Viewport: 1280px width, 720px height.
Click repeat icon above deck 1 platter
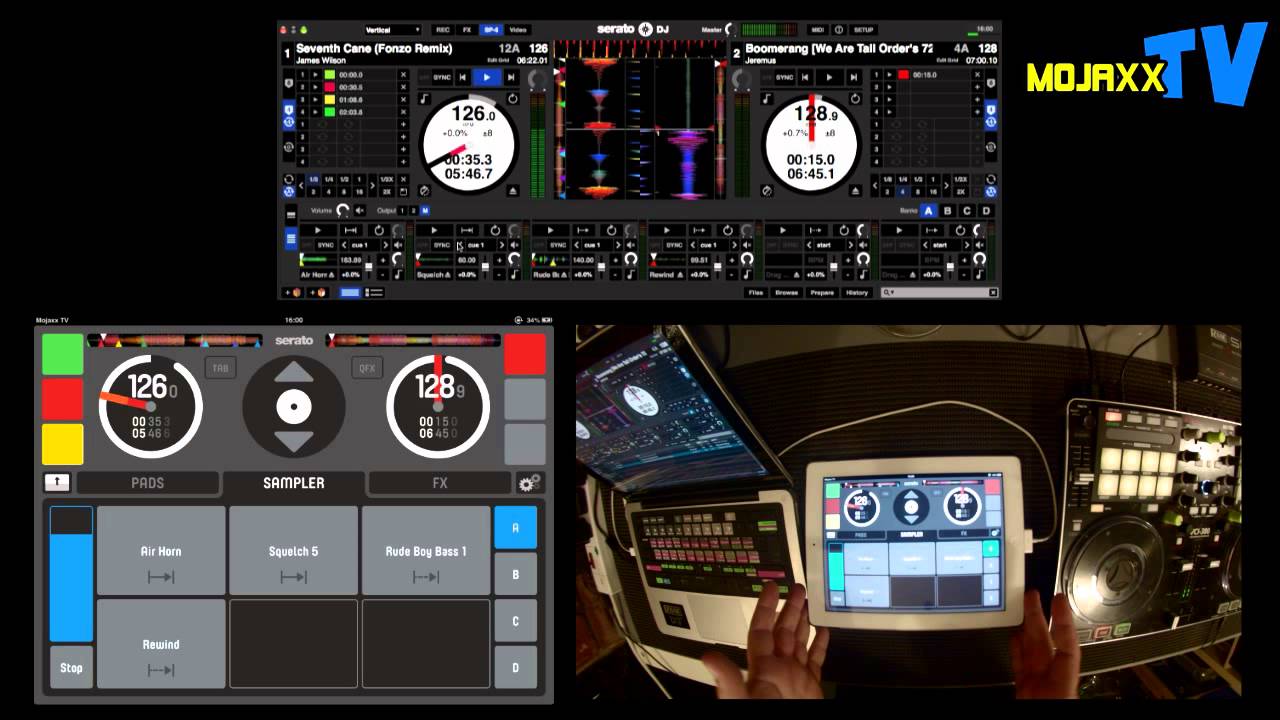point(513,99)
